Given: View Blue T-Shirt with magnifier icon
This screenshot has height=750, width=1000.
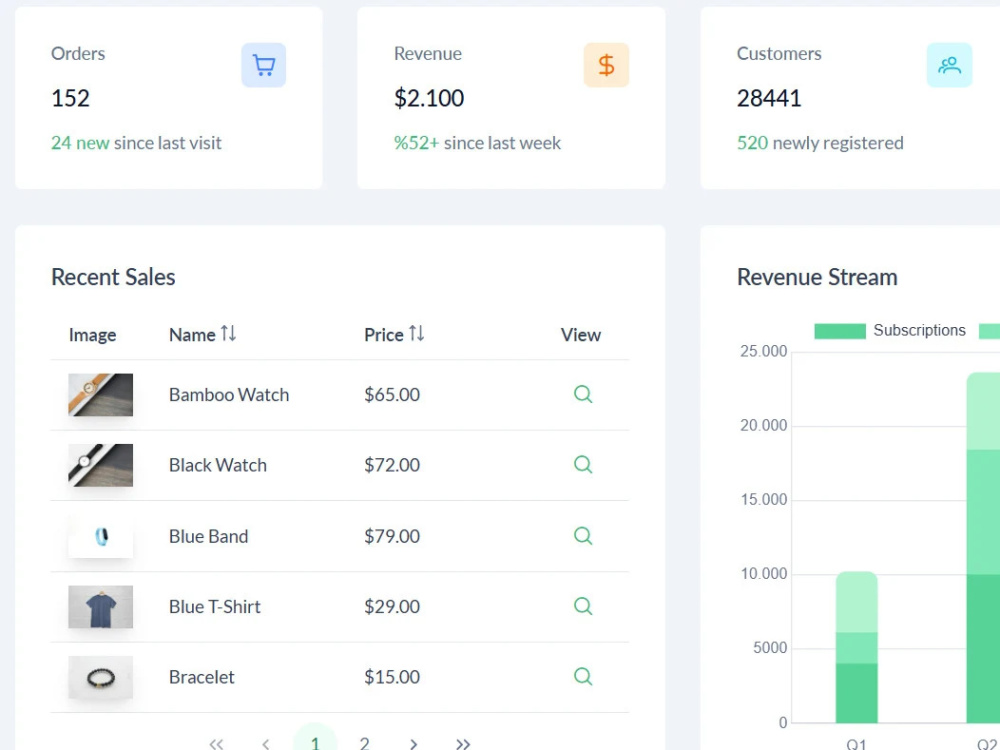Looking at the screenshot, I should click(x=583, y=606).
